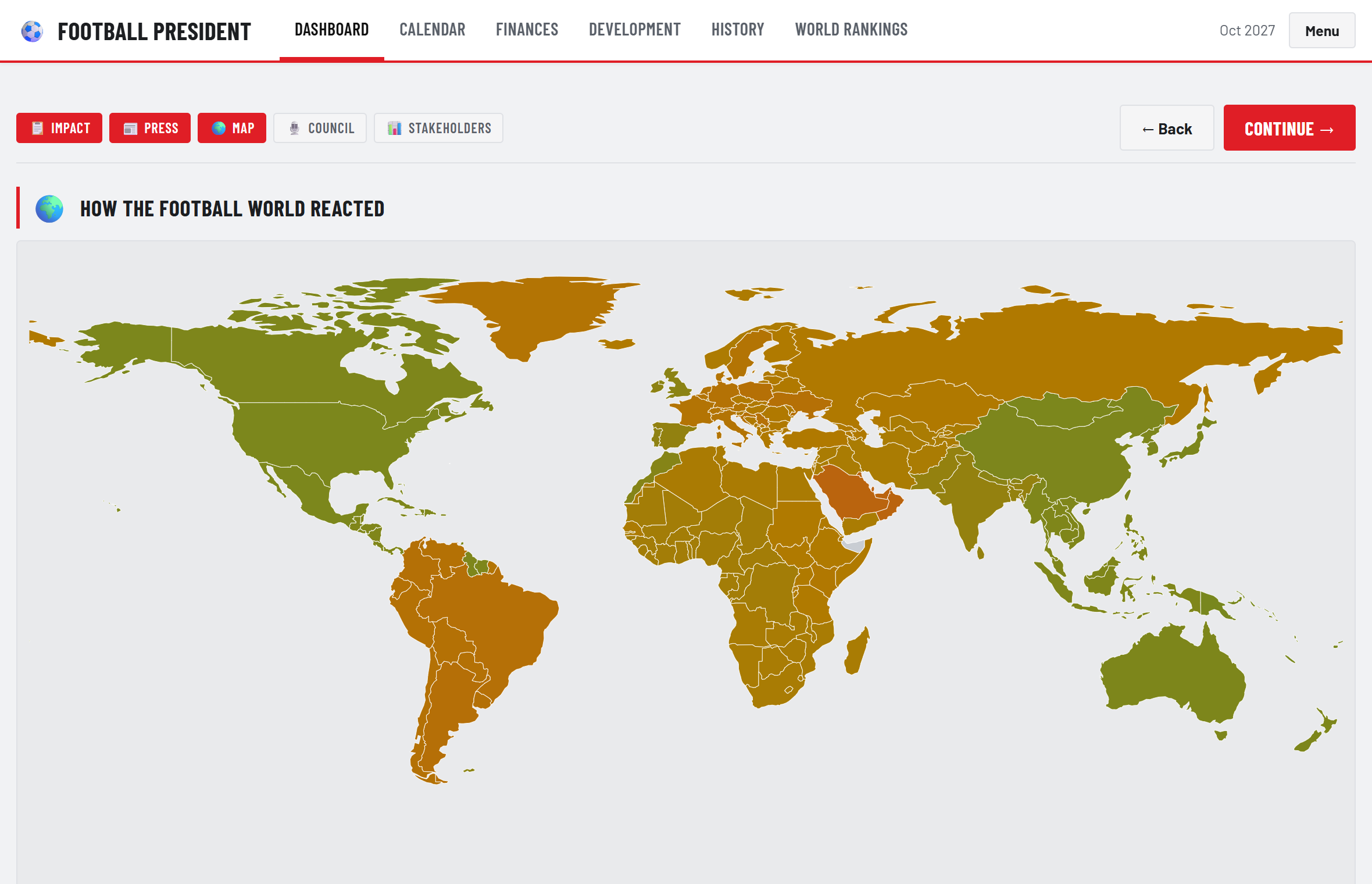Viewport: 1372px width, 884px height.
Task: Click the Football President soccer ball logo
Action: coord(32,31)
